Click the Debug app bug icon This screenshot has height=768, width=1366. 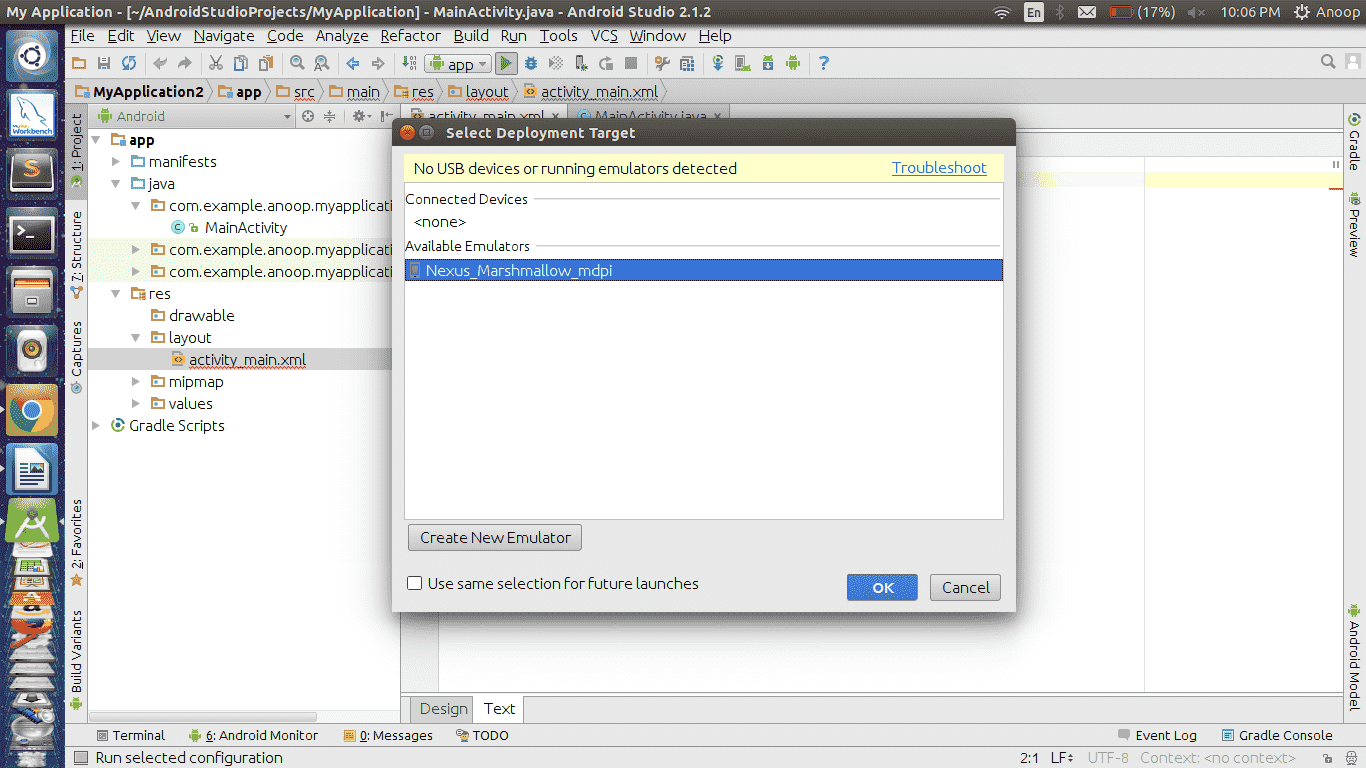pyautogui.click(x=531, y=63)
